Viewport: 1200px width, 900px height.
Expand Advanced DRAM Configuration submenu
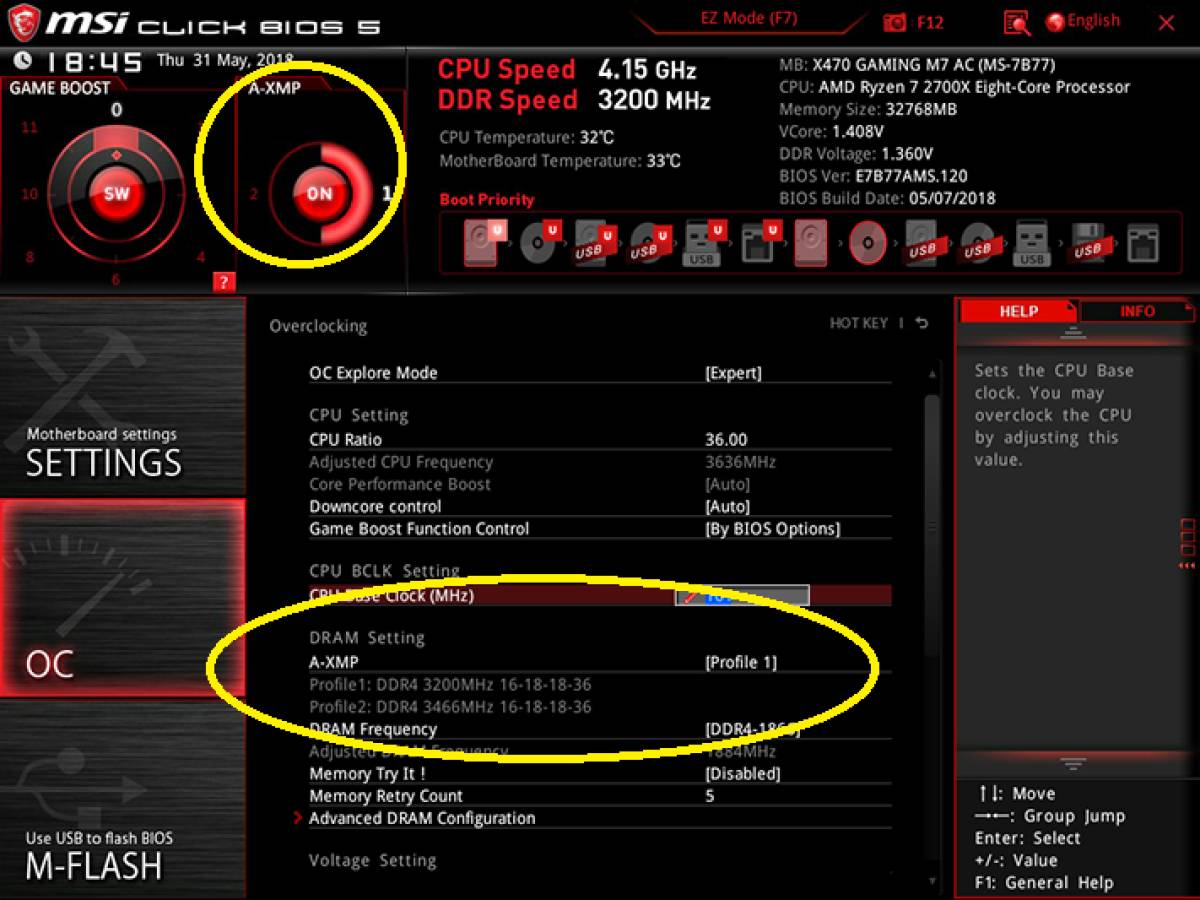(422, 818)
